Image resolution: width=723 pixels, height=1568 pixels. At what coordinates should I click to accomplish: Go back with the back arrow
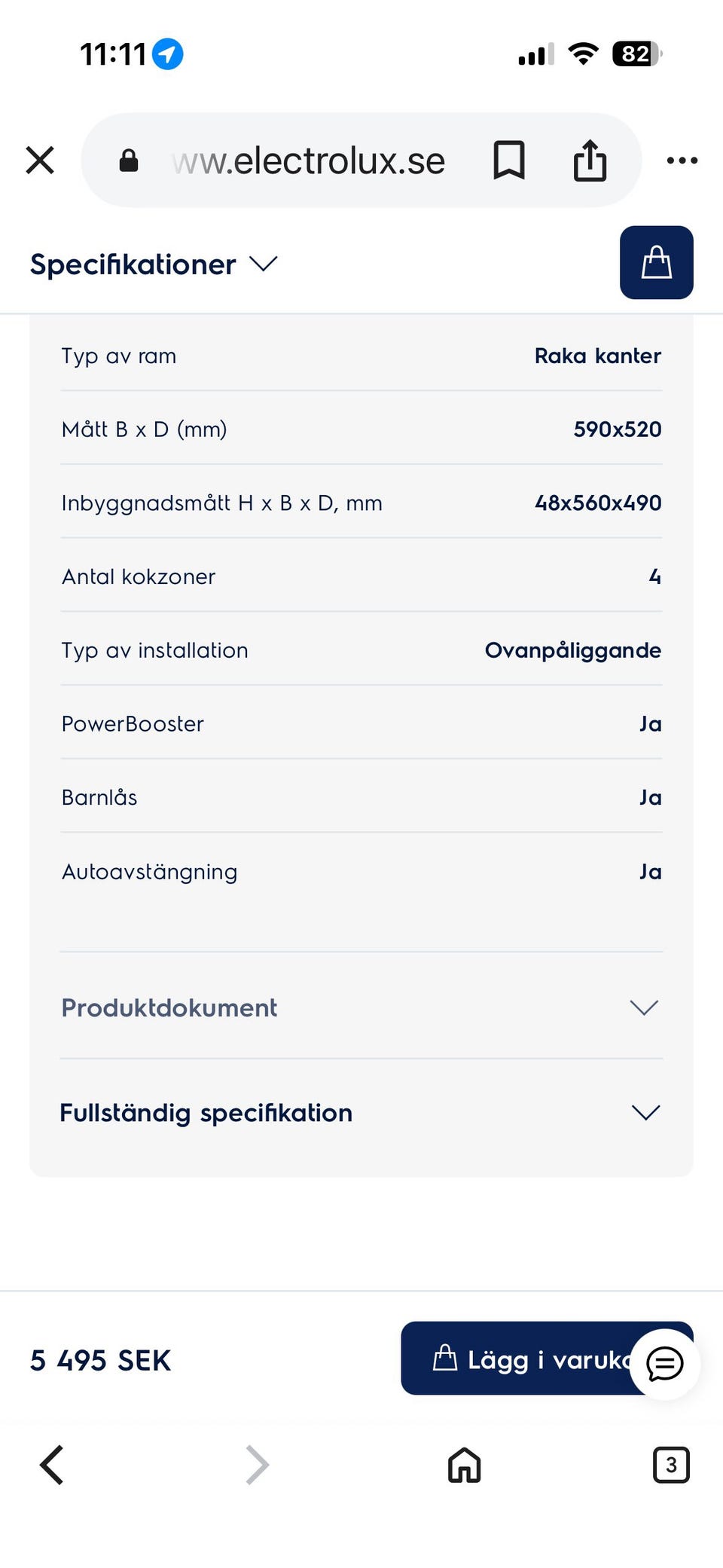[x=51, y=1465]
